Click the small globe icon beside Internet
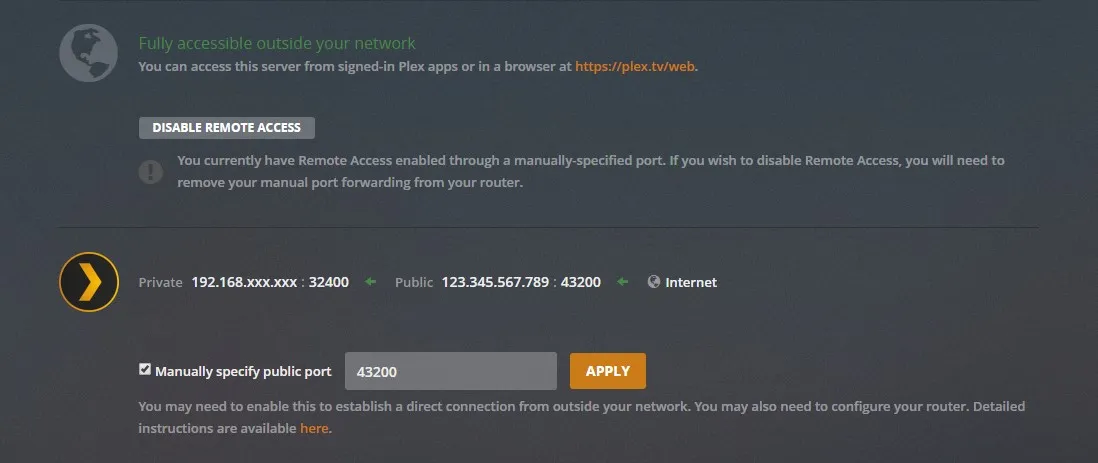This screenshot has height=463, width=1098. [654, 282]
